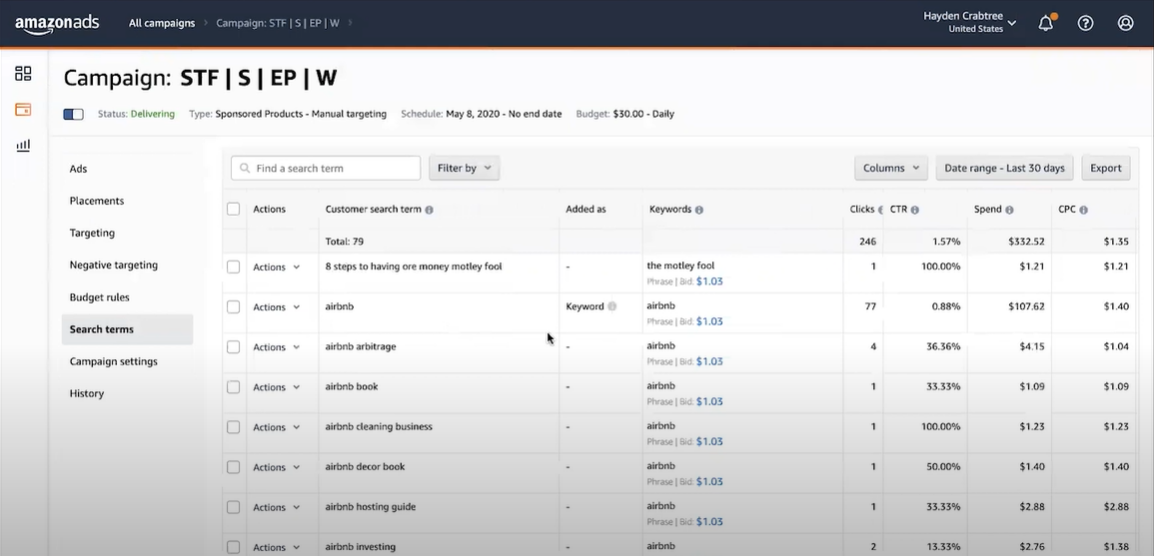
Task: Open Actions dropdown for 'airbnb hosting guide'
Action: [x=277, y=507]
